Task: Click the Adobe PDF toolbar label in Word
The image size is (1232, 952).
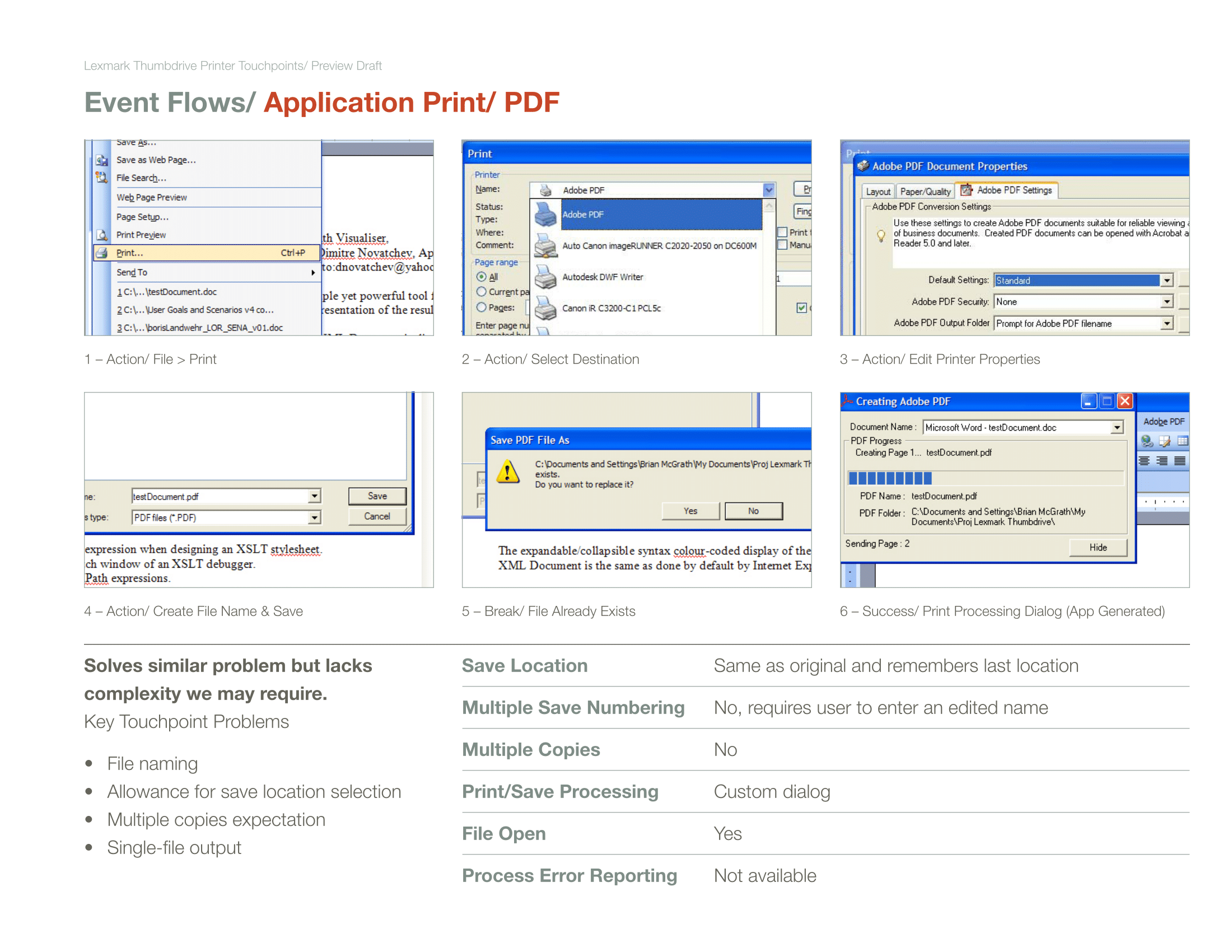Action: [1164, 422]
